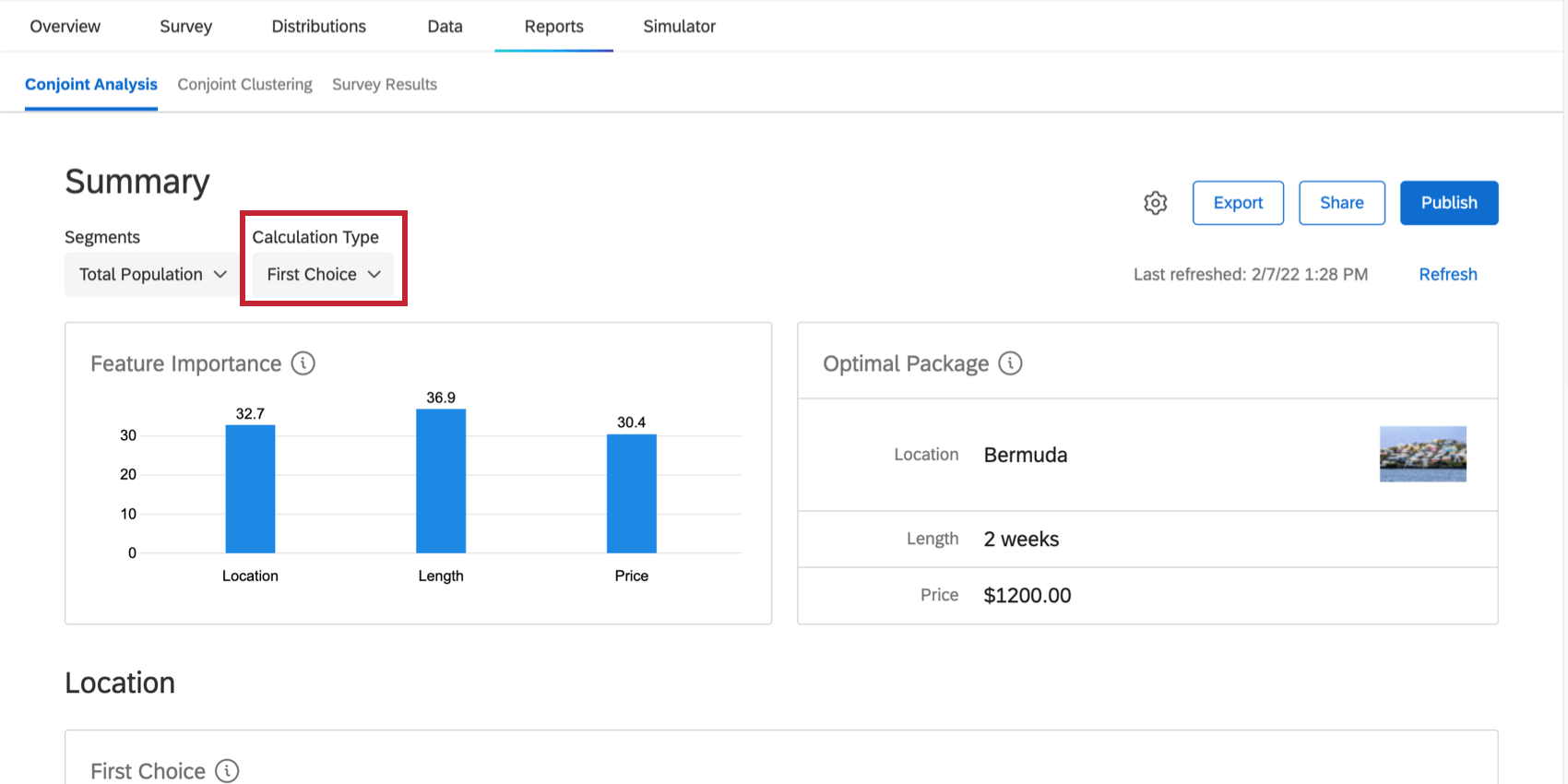The height and width of the screenshot is (784, 1568).
Task: Select the Data tab
Action: [445, 26]
